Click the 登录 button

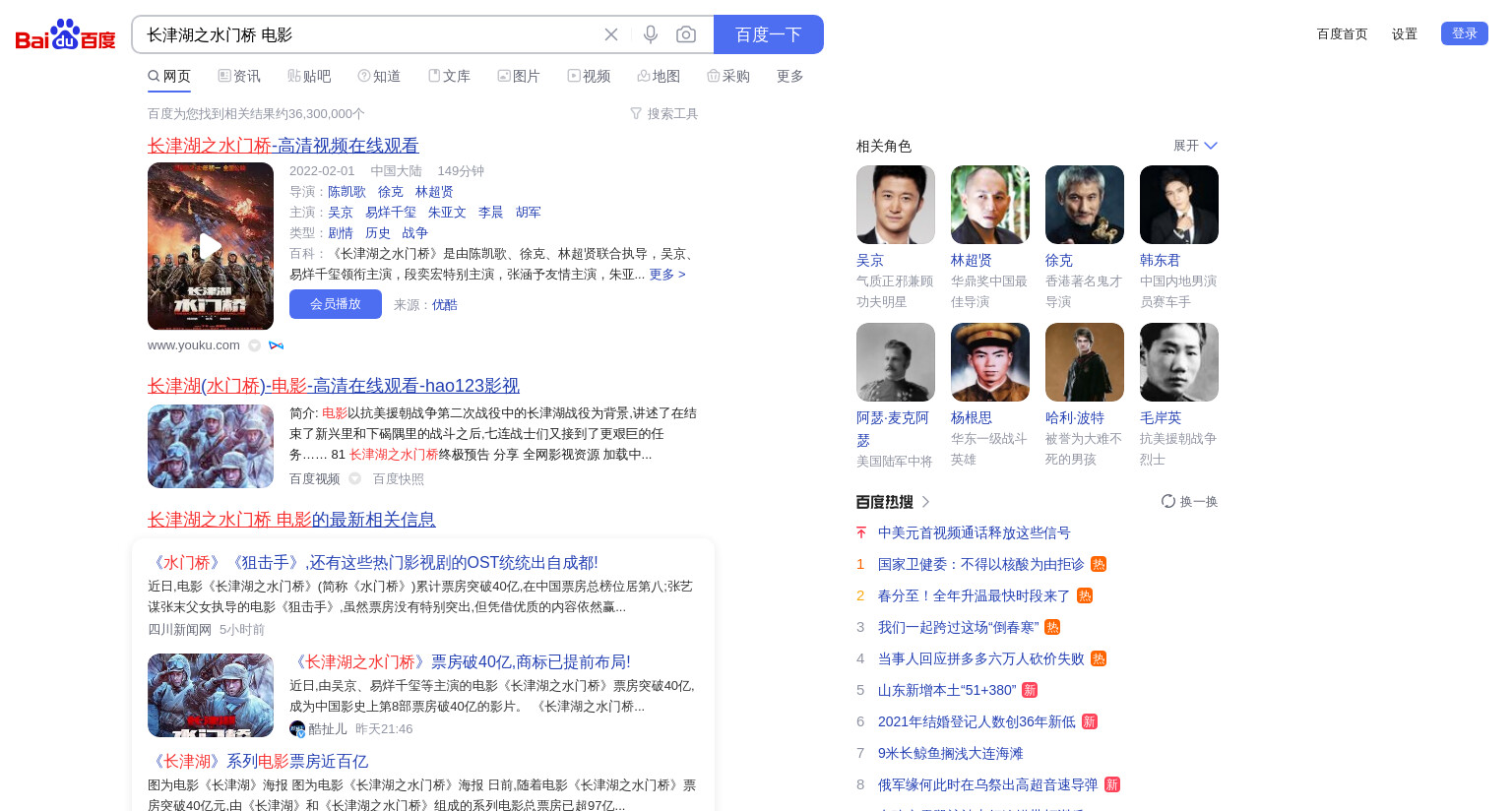pos(1465,33)
